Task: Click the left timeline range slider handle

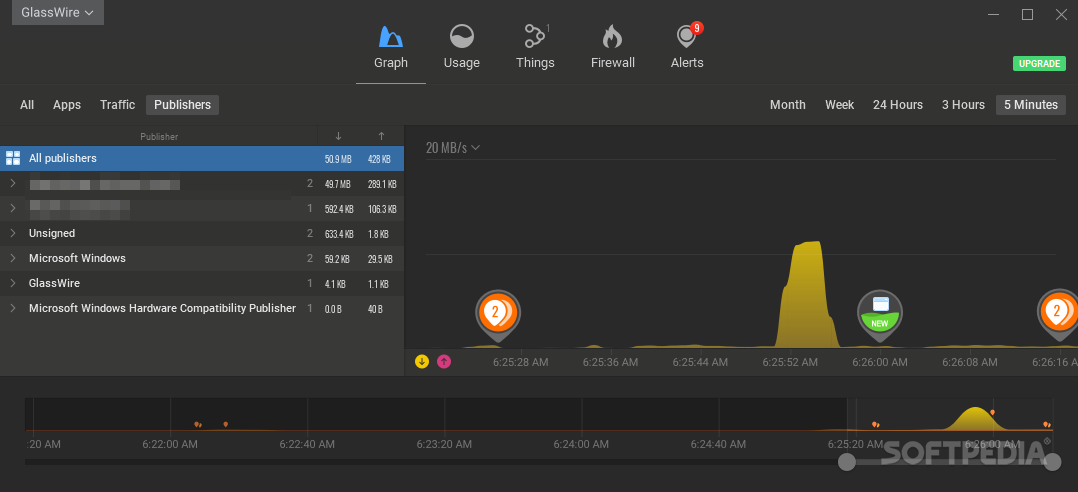Action: [x=846, y=462]
